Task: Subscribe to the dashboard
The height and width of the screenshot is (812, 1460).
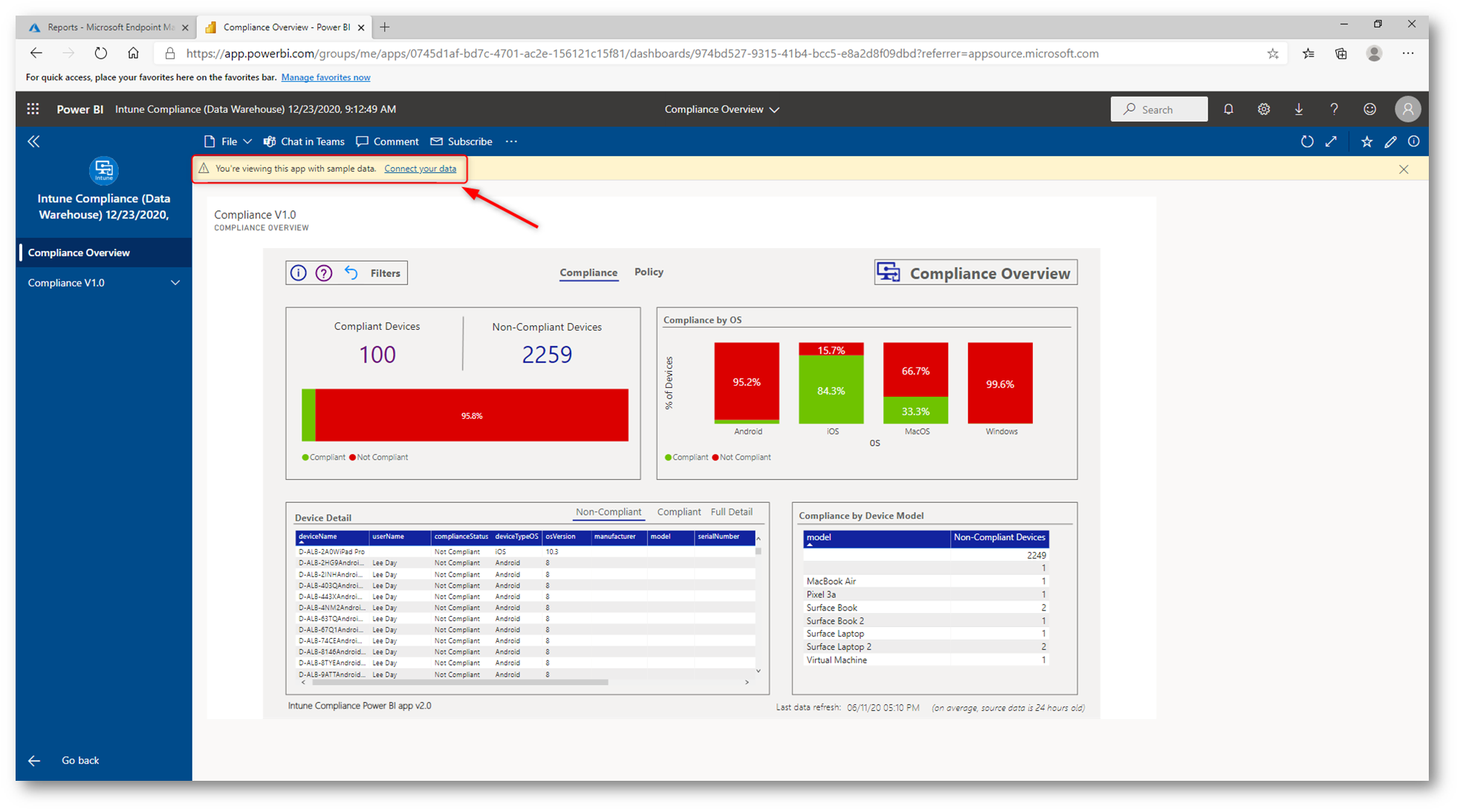Action: point(461,141)
